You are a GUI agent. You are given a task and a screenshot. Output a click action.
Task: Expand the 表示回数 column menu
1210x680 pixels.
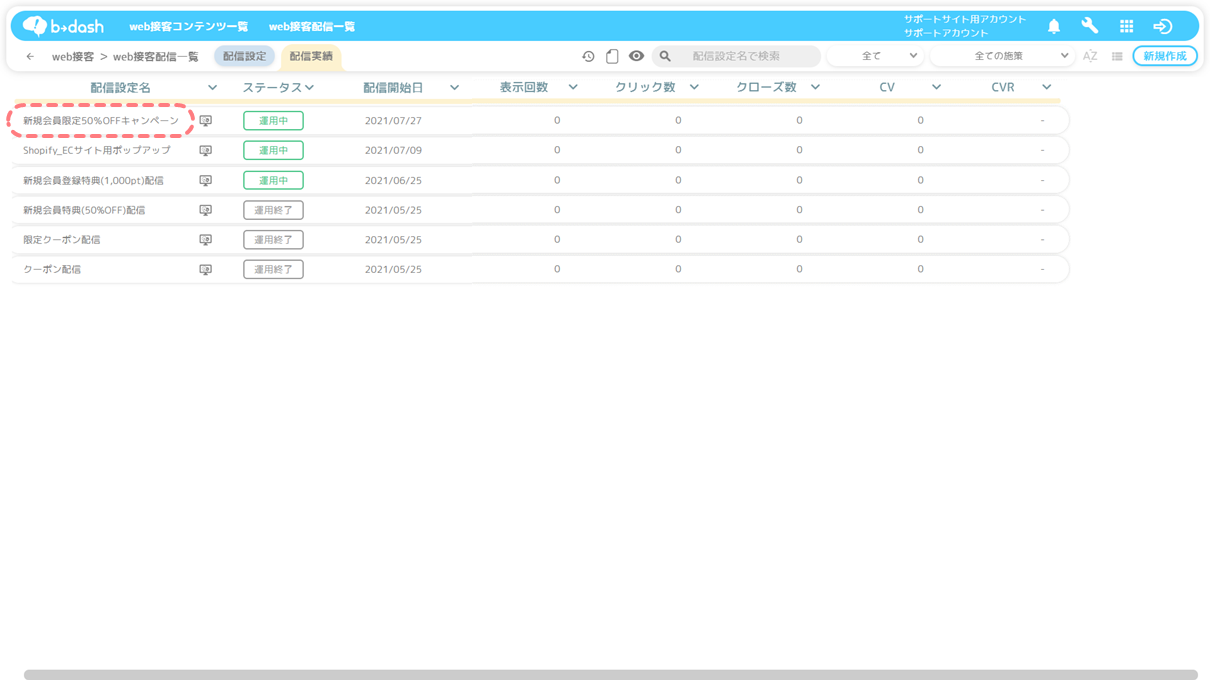click(573, 88)
